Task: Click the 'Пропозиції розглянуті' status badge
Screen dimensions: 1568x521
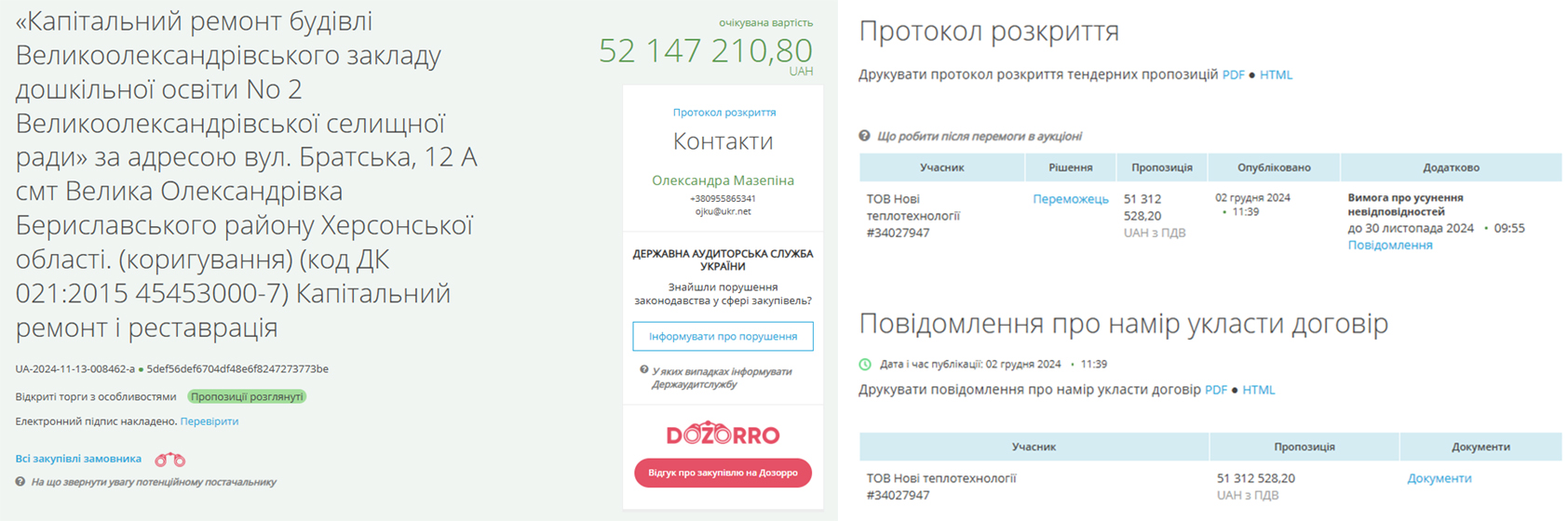Action: [247, 396]
